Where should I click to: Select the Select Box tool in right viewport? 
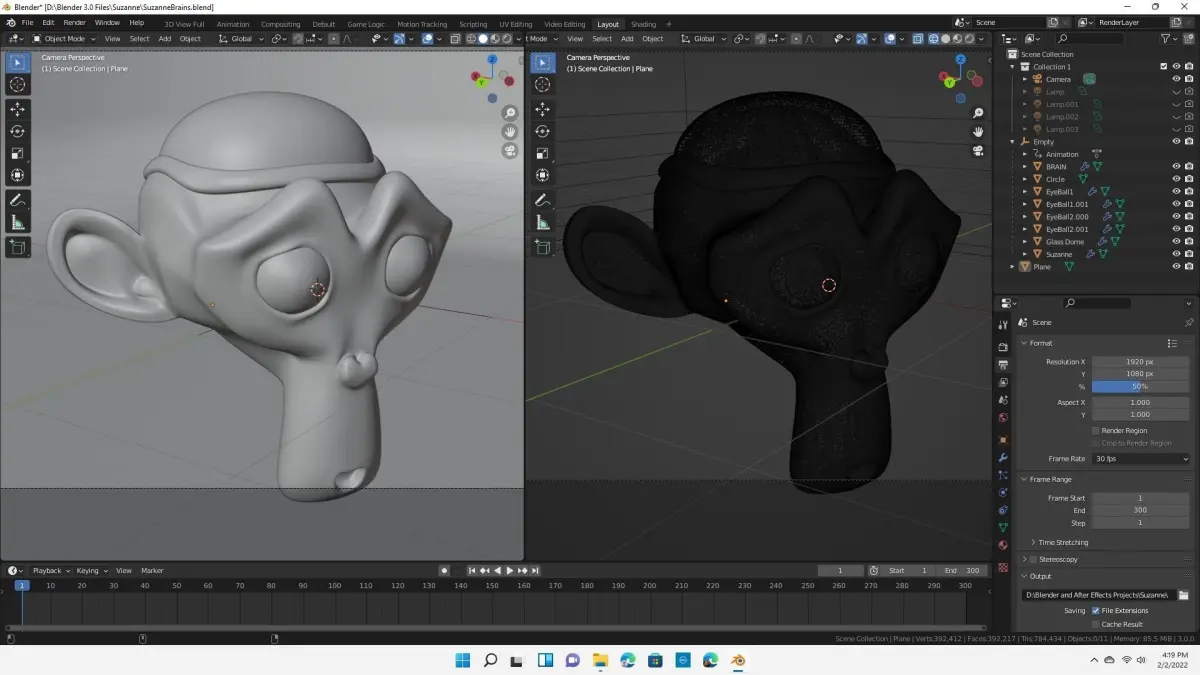(542, 63)
